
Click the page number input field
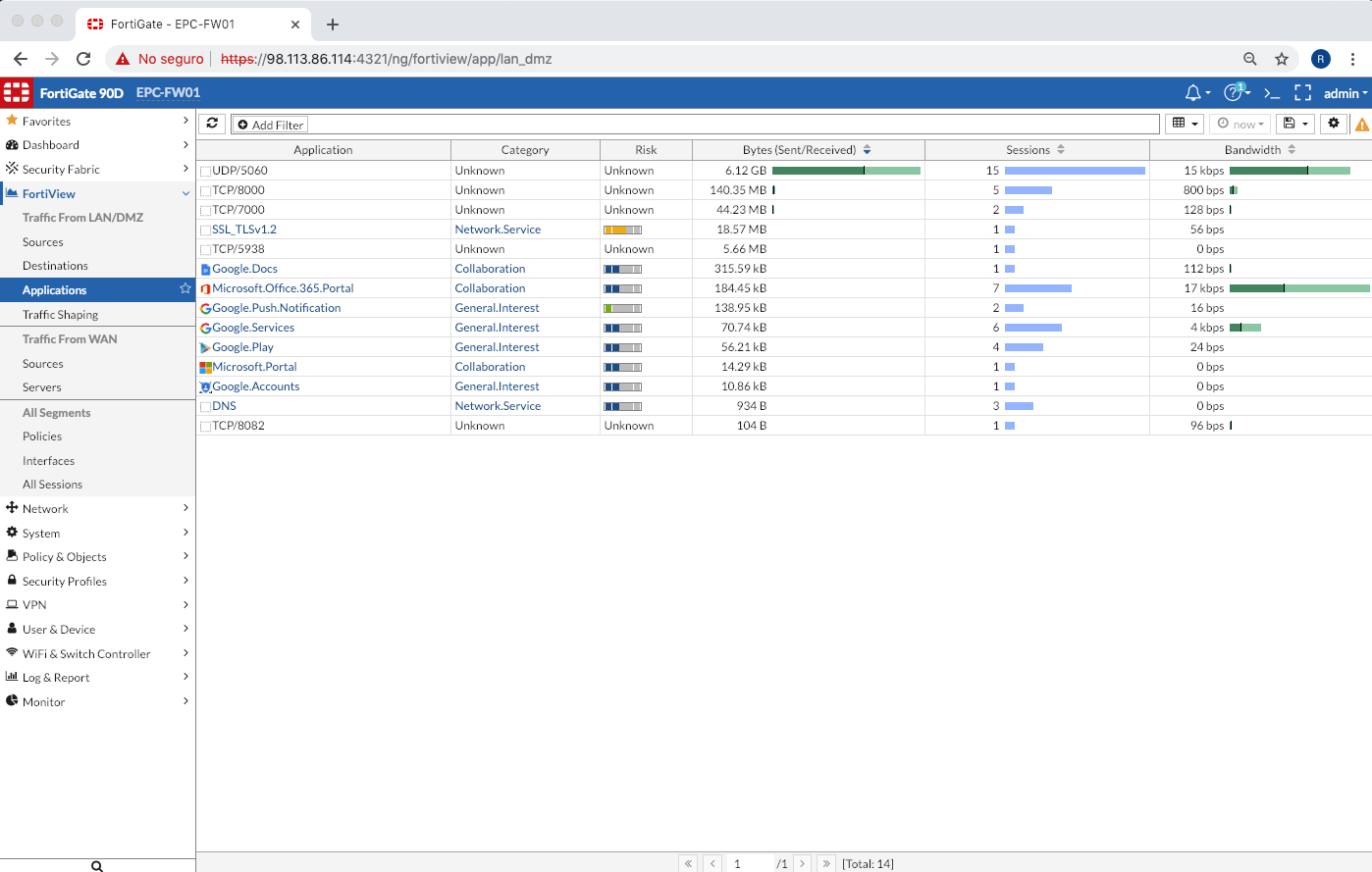click(x=750, y=863)
